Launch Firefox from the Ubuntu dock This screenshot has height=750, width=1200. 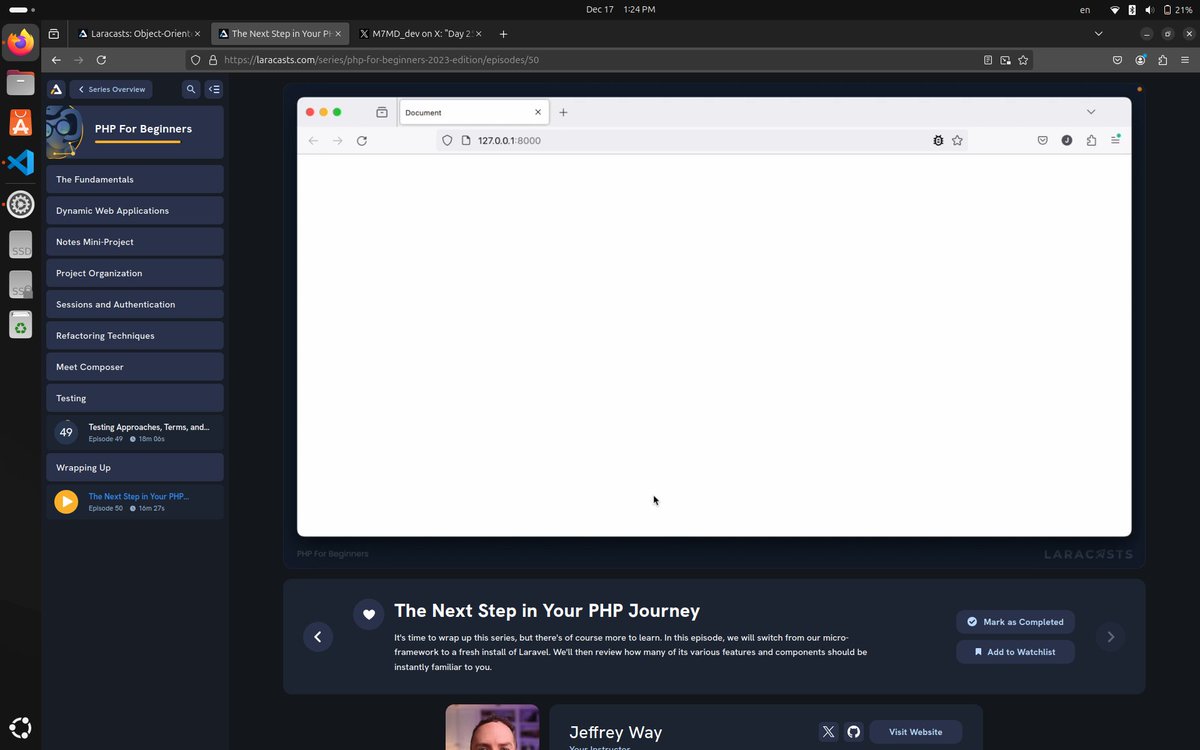coord(20,42)
